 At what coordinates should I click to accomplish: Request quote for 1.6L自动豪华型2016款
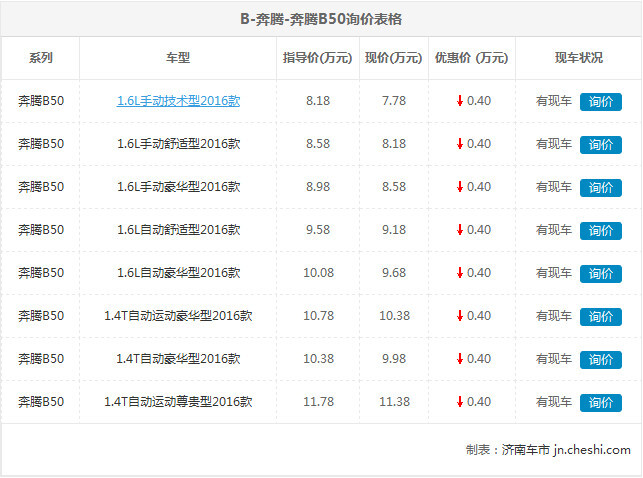click(x=601, y=274)
